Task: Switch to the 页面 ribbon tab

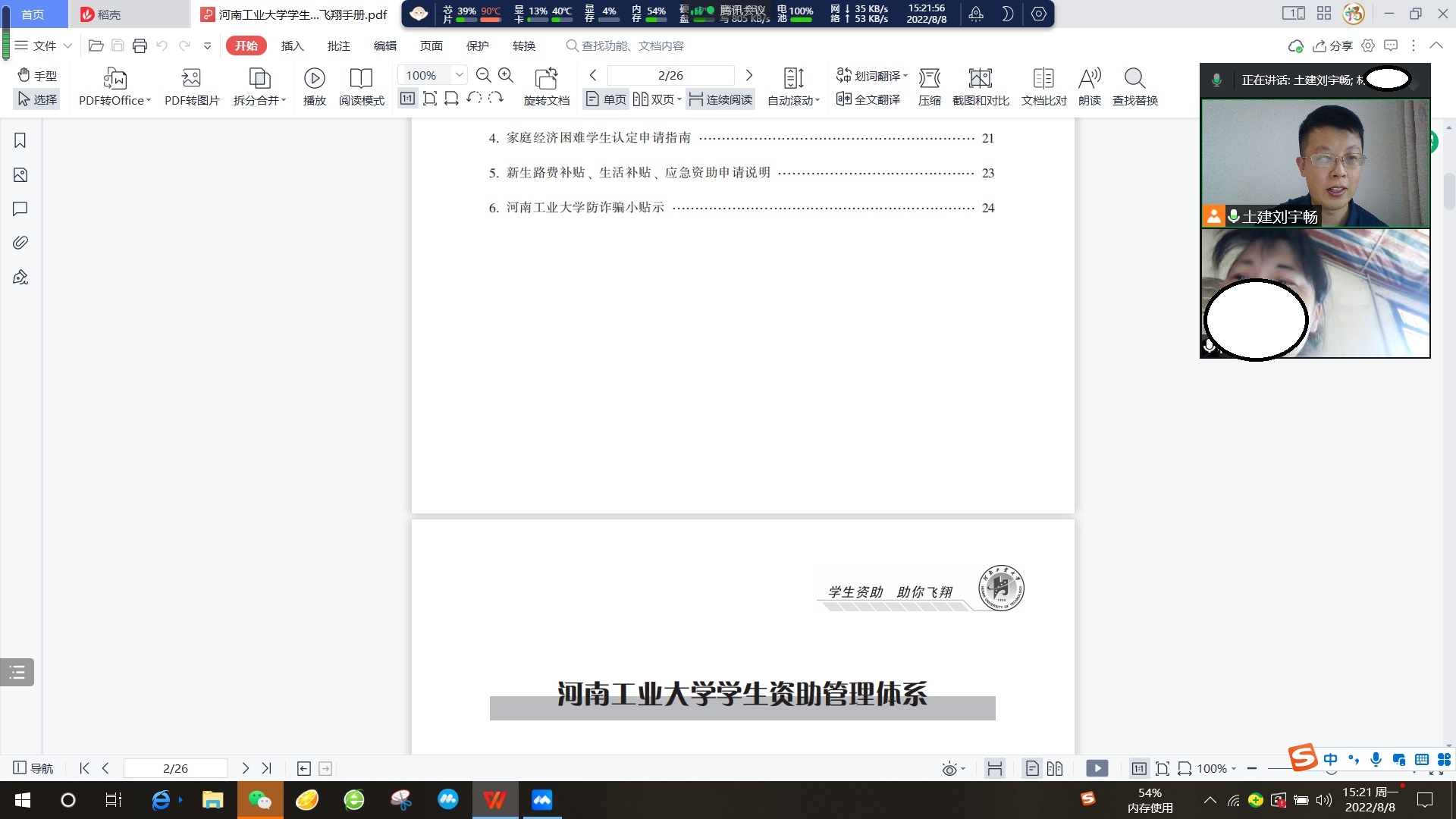Action: click(x=431, y=45)
